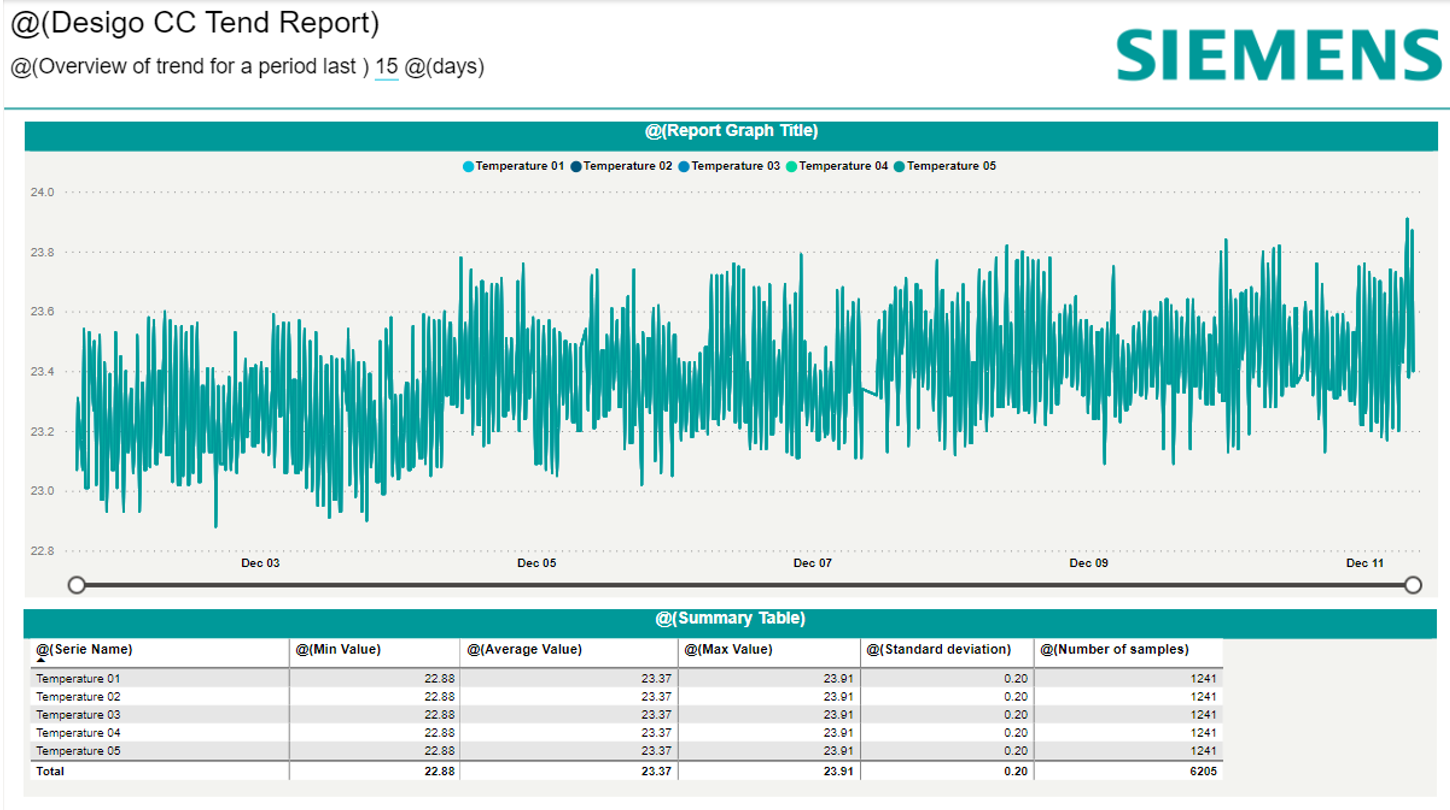Sort by the Average Value column header
Screen dimensions: 1450x810
[x=523, y=650]
